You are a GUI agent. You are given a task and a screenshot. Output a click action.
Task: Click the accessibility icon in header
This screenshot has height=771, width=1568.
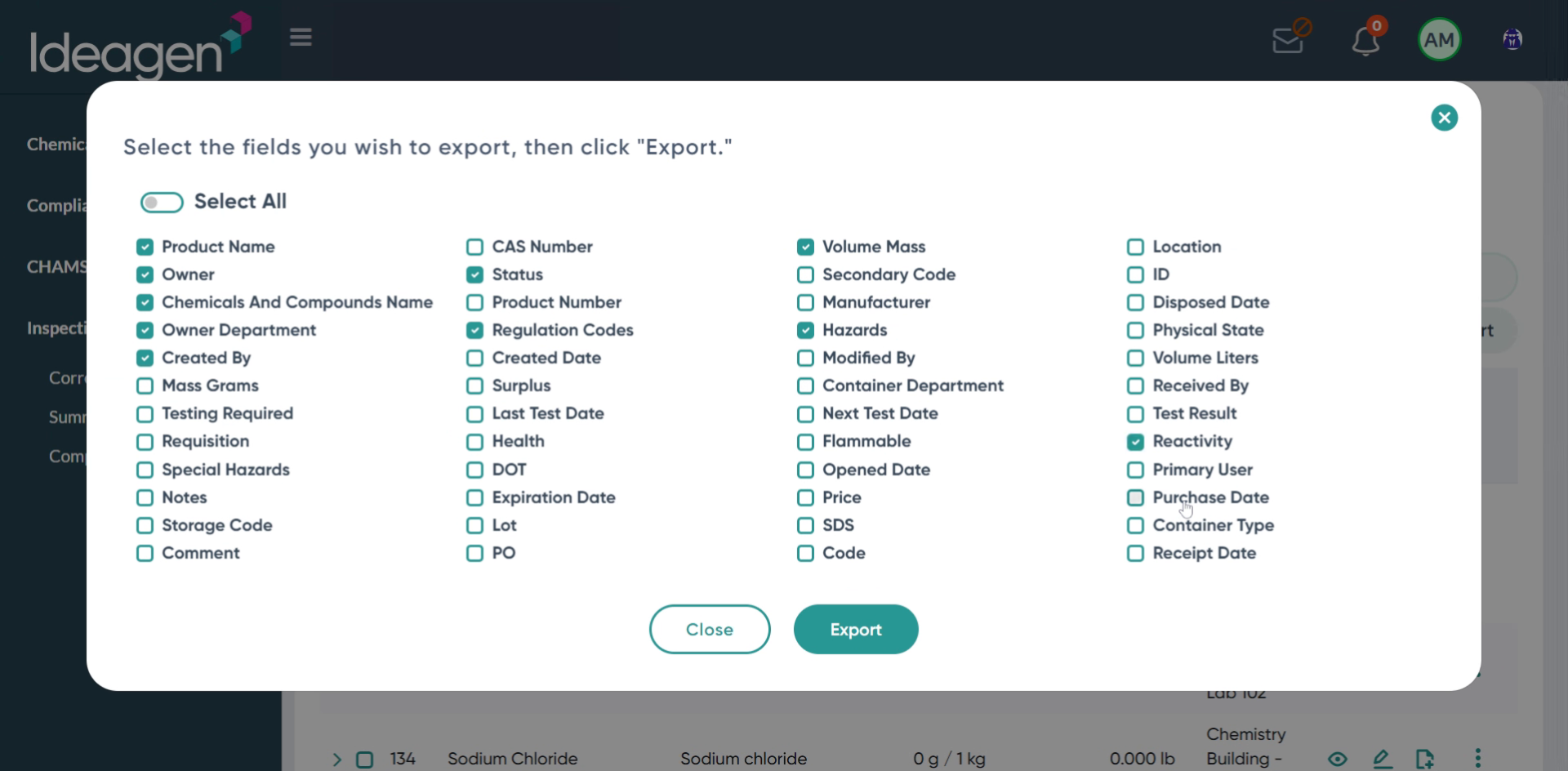[1512, 39]
